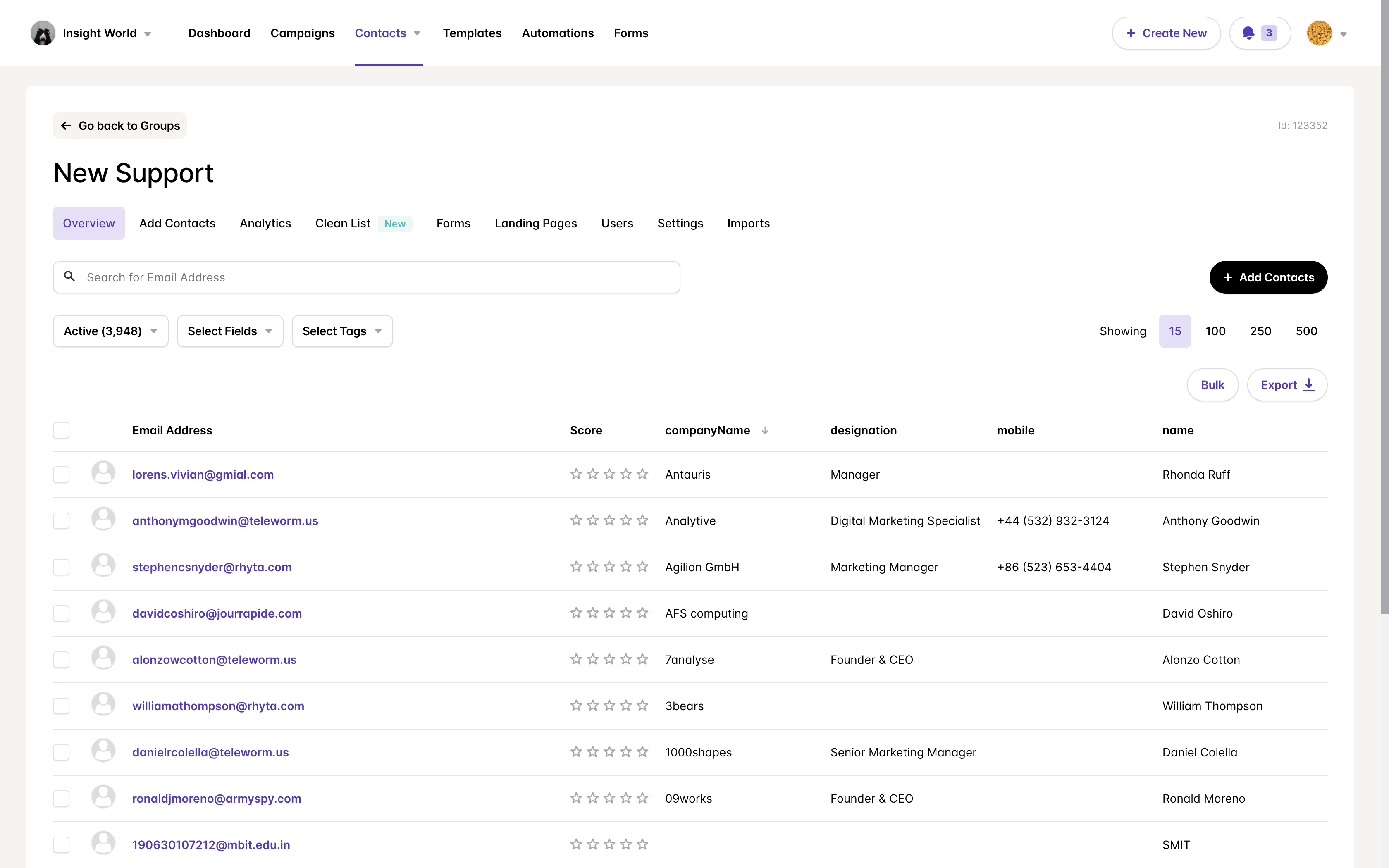The height and width of the screenshot is (868, 1389).
Task: Switch to the Analytics tab
Action: pyautogui.click(x=265, y=223)
